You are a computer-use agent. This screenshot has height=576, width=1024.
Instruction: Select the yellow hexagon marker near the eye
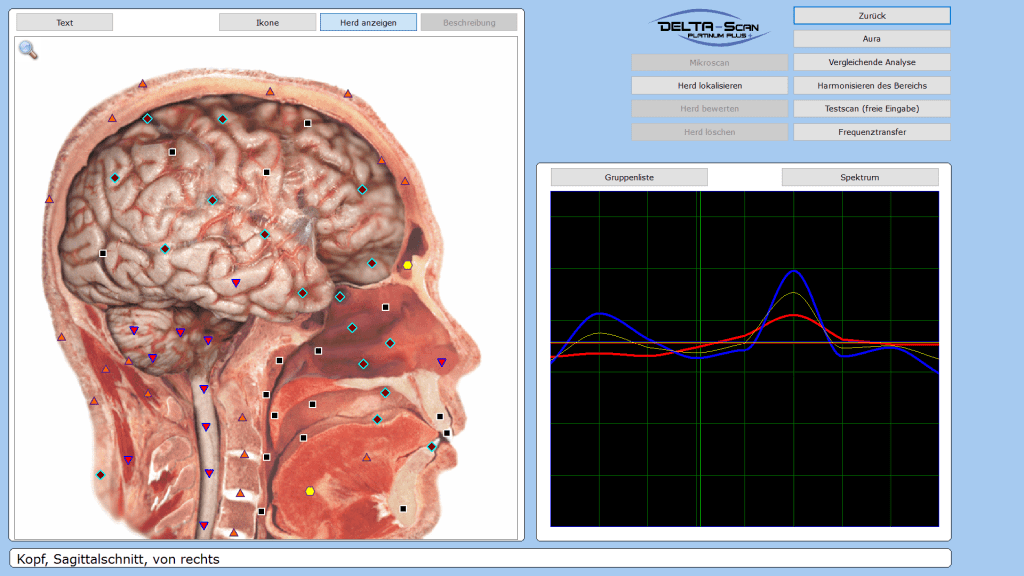pos(408,265)
